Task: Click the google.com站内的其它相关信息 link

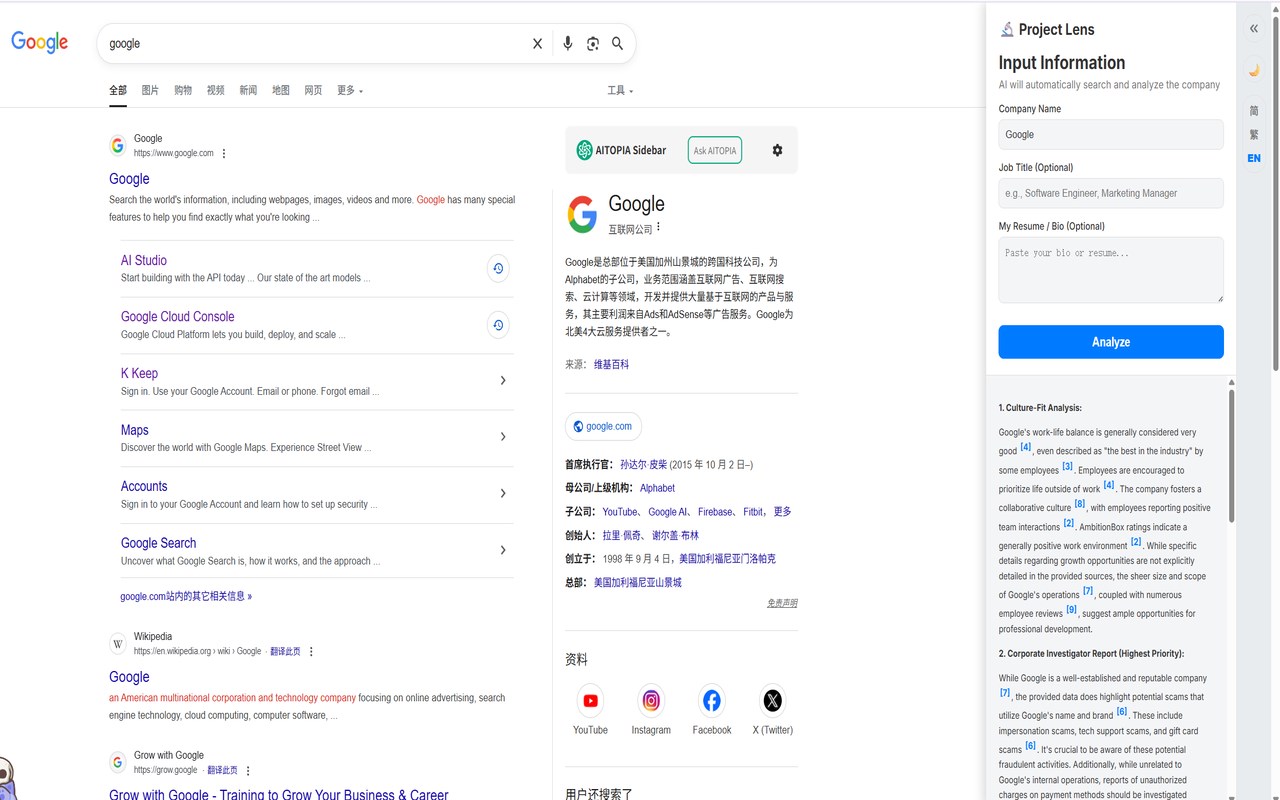Action: tap(186, 596)
